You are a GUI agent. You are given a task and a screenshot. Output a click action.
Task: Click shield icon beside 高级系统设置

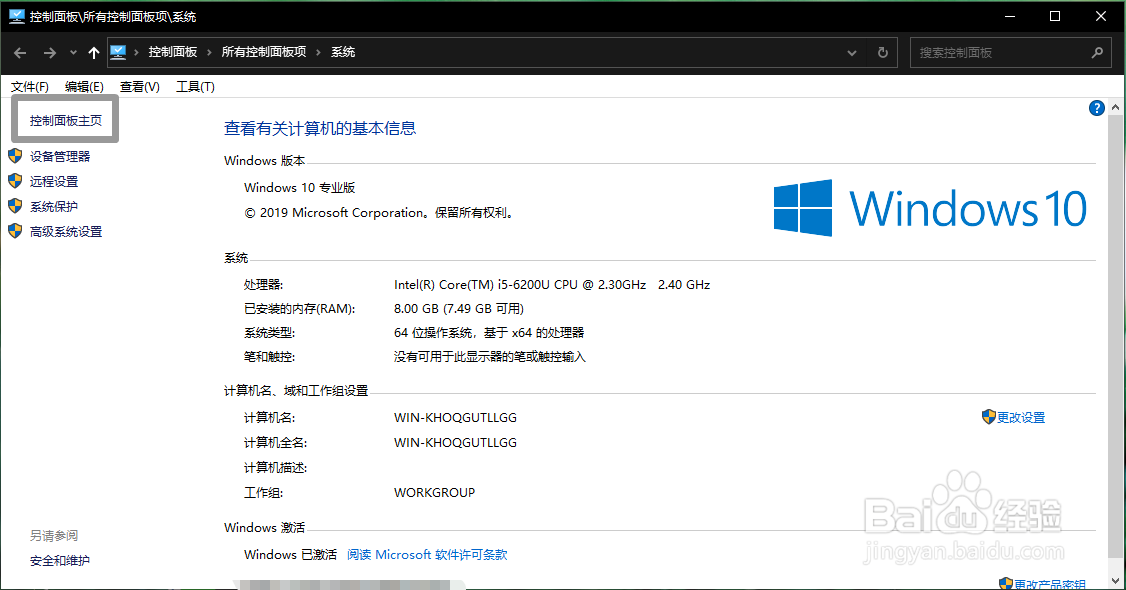click(15, 231)
